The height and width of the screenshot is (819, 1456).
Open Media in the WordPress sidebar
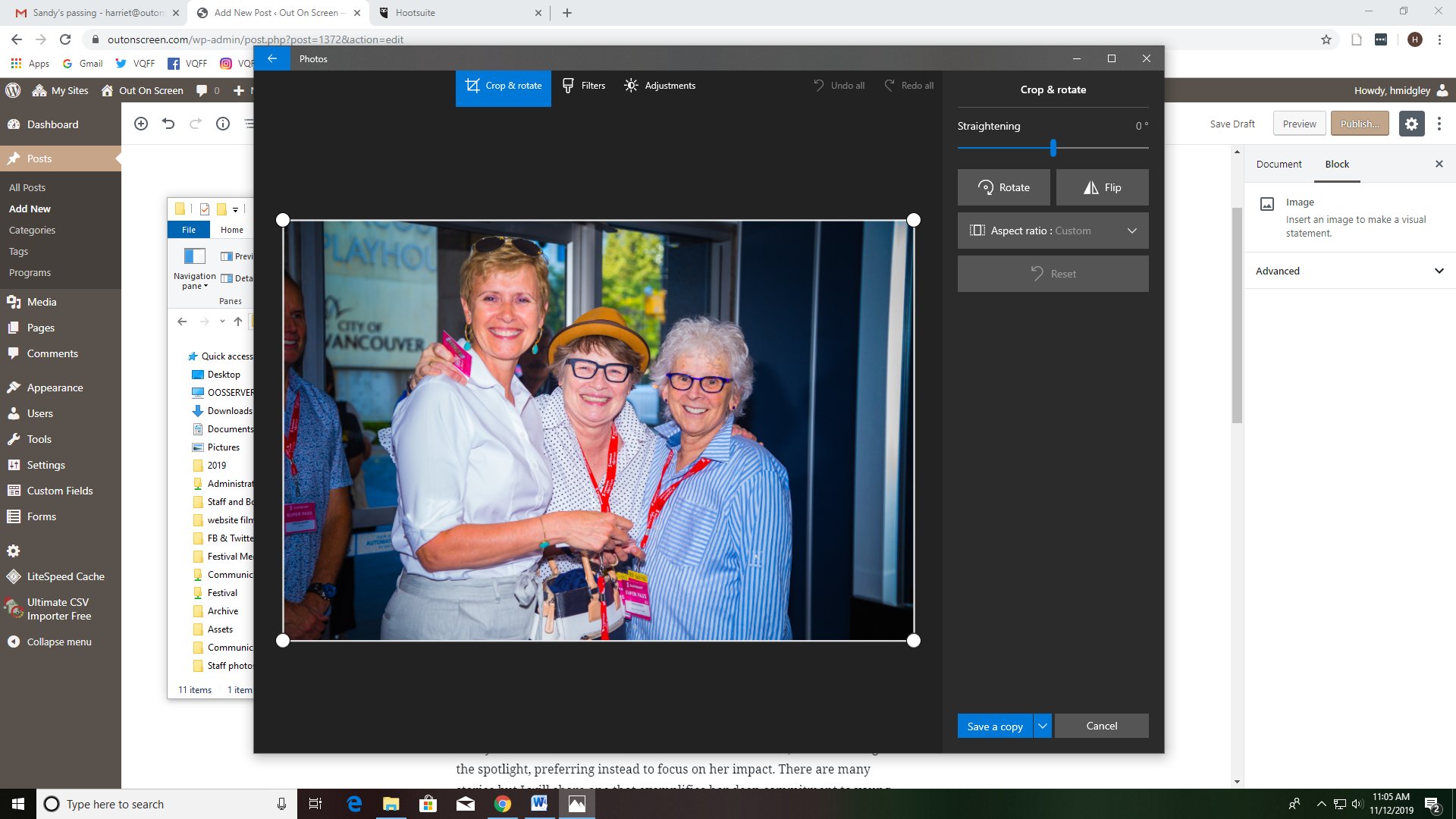click(x=42, y=302)
